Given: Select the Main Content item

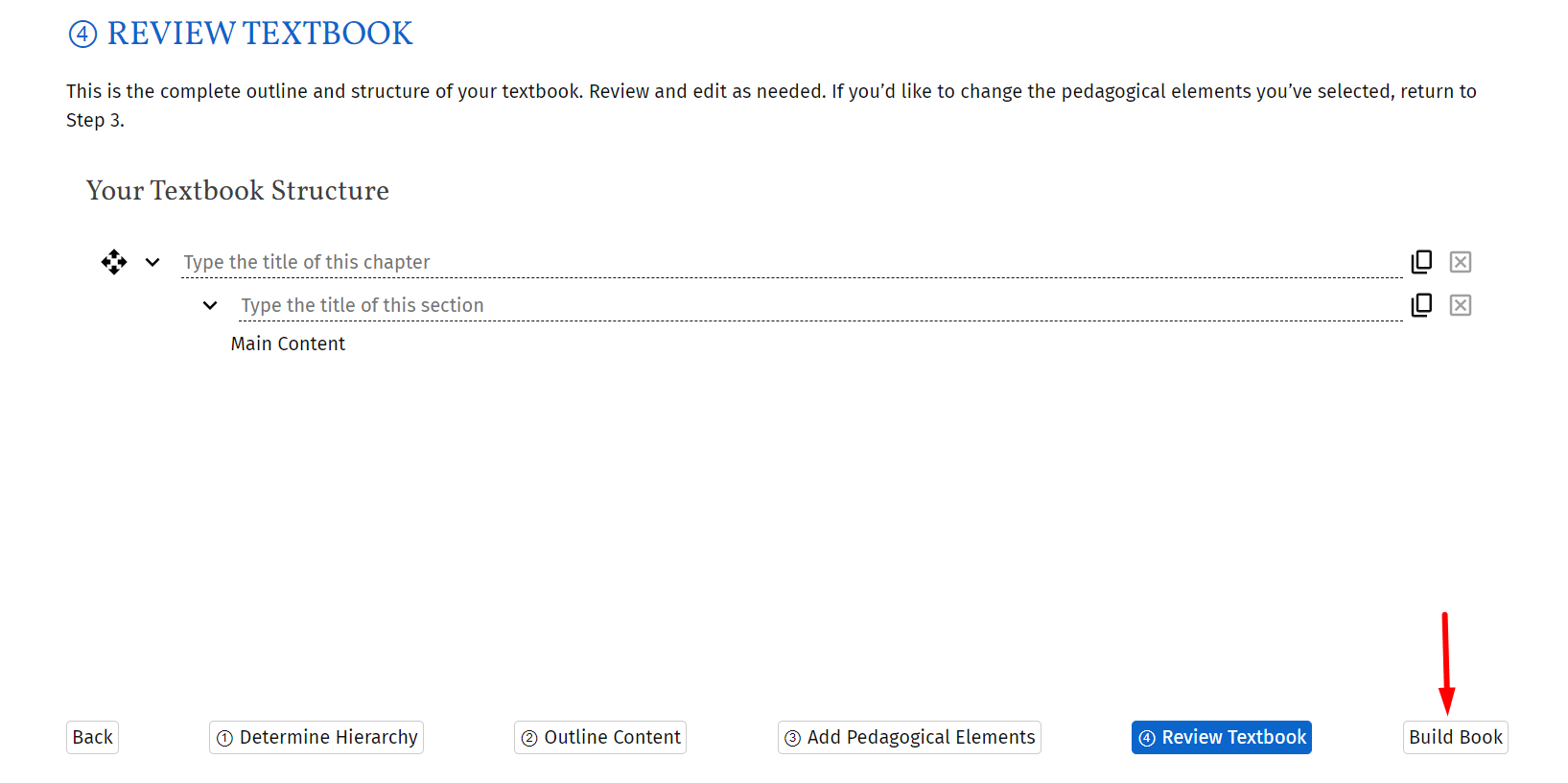Looking at the screenshot, I should point(288,344).
